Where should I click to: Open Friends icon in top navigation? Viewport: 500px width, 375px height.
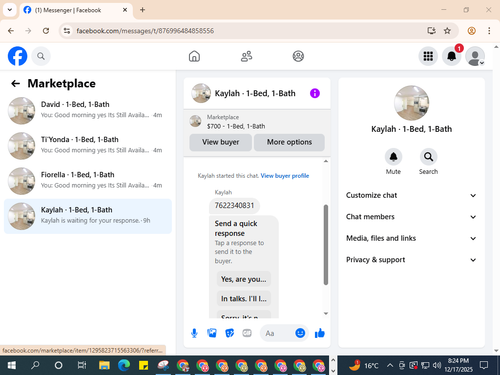pos(246,56)
